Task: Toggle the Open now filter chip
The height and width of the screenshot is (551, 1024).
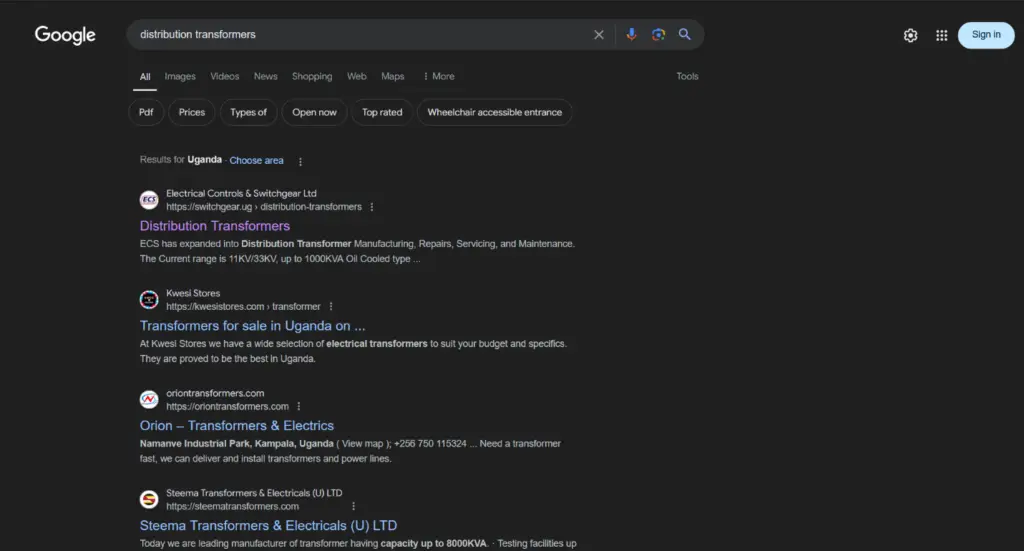Action: click(314, 112)
